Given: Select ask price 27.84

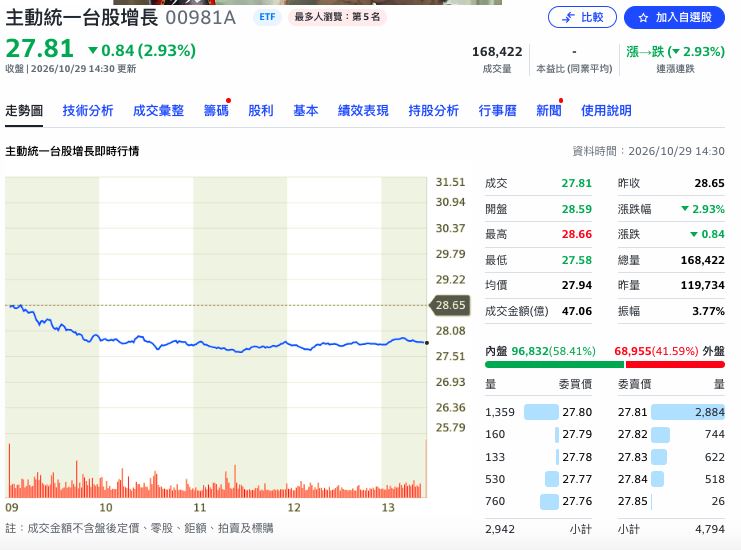Looking at the screenshot, I should [632, 479].
